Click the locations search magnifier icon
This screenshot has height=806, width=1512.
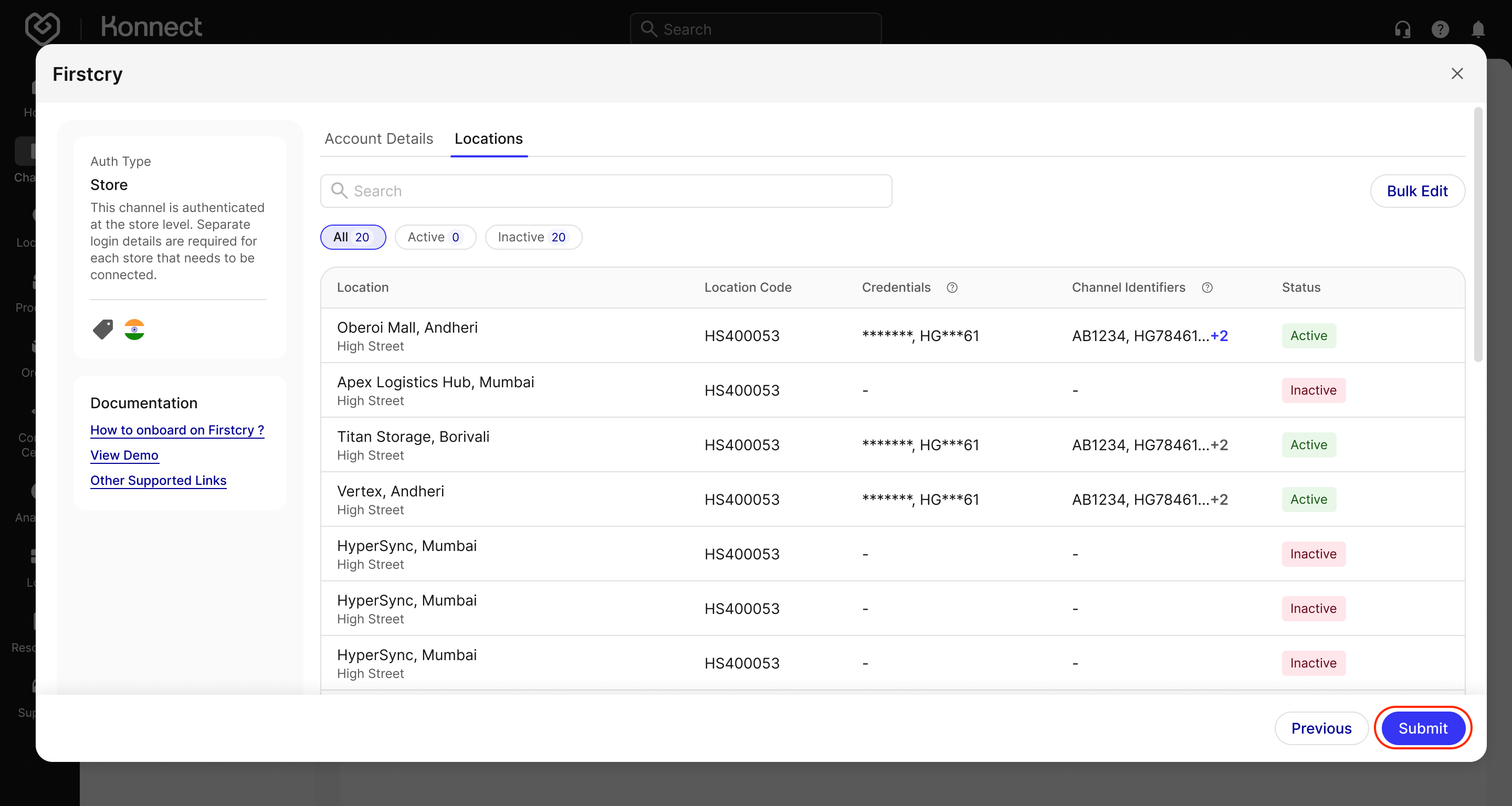(x=339, y=190)
